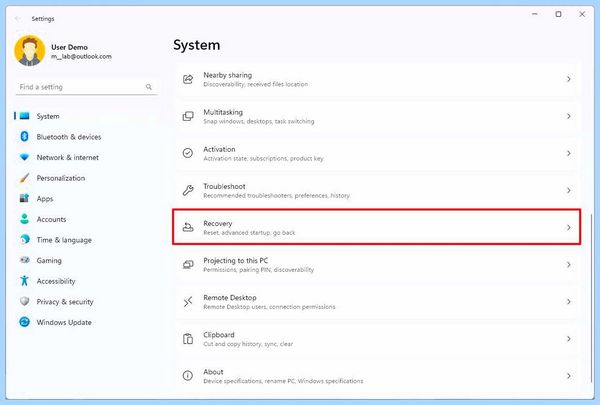Click the Personalization brush icon
Screen dimensions: 600x405
[x=24, y=178]
